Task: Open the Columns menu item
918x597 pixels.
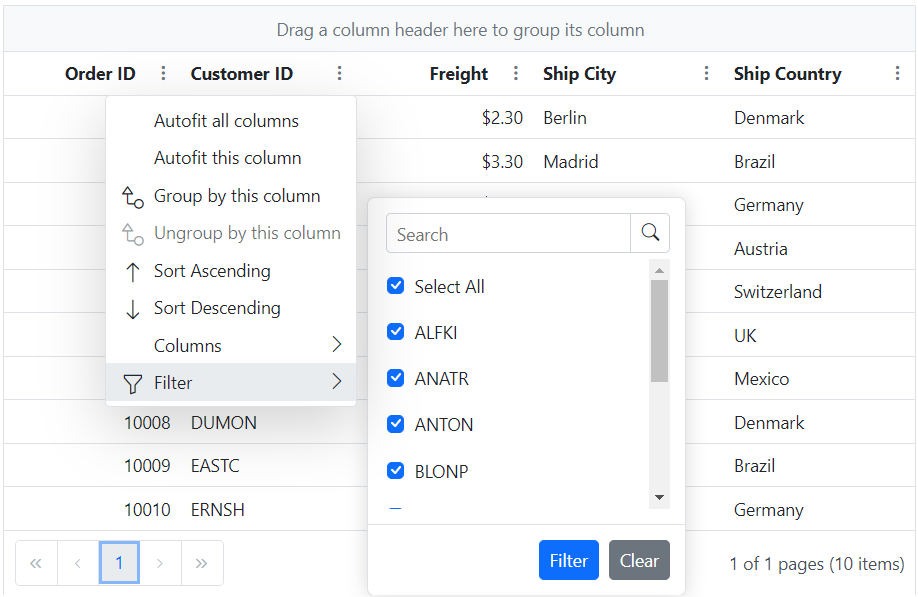Action: click(231, 345)
